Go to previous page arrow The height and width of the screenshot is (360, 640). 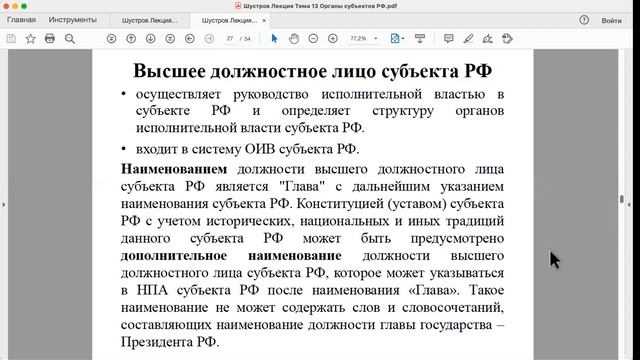(x=131, y=39)
